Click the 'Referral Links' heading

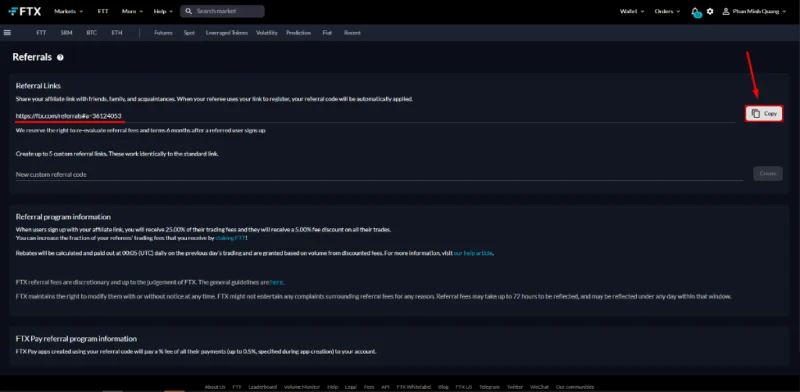38,86
